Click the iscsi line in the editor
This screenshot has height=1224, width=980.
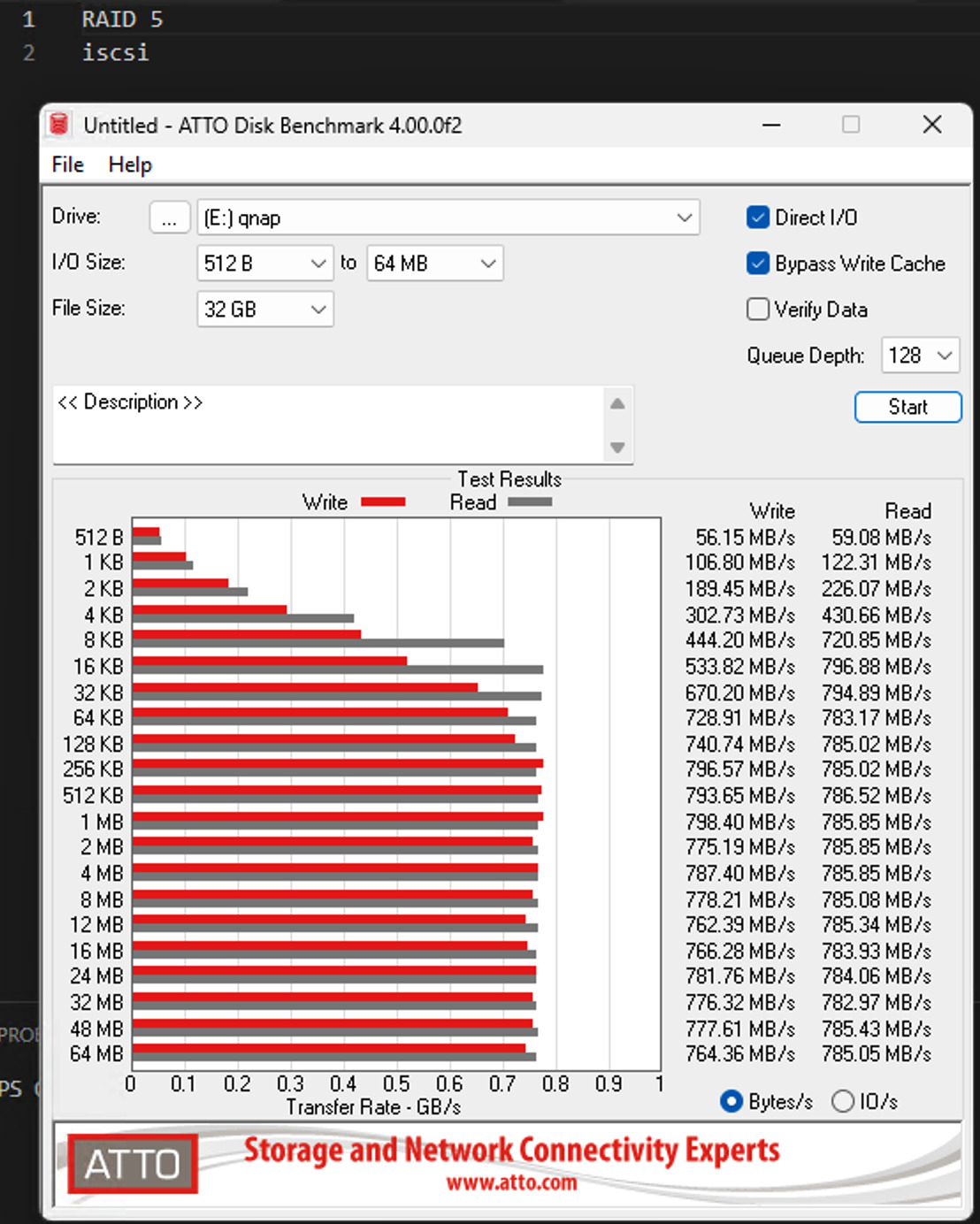[x=115, y=53]
